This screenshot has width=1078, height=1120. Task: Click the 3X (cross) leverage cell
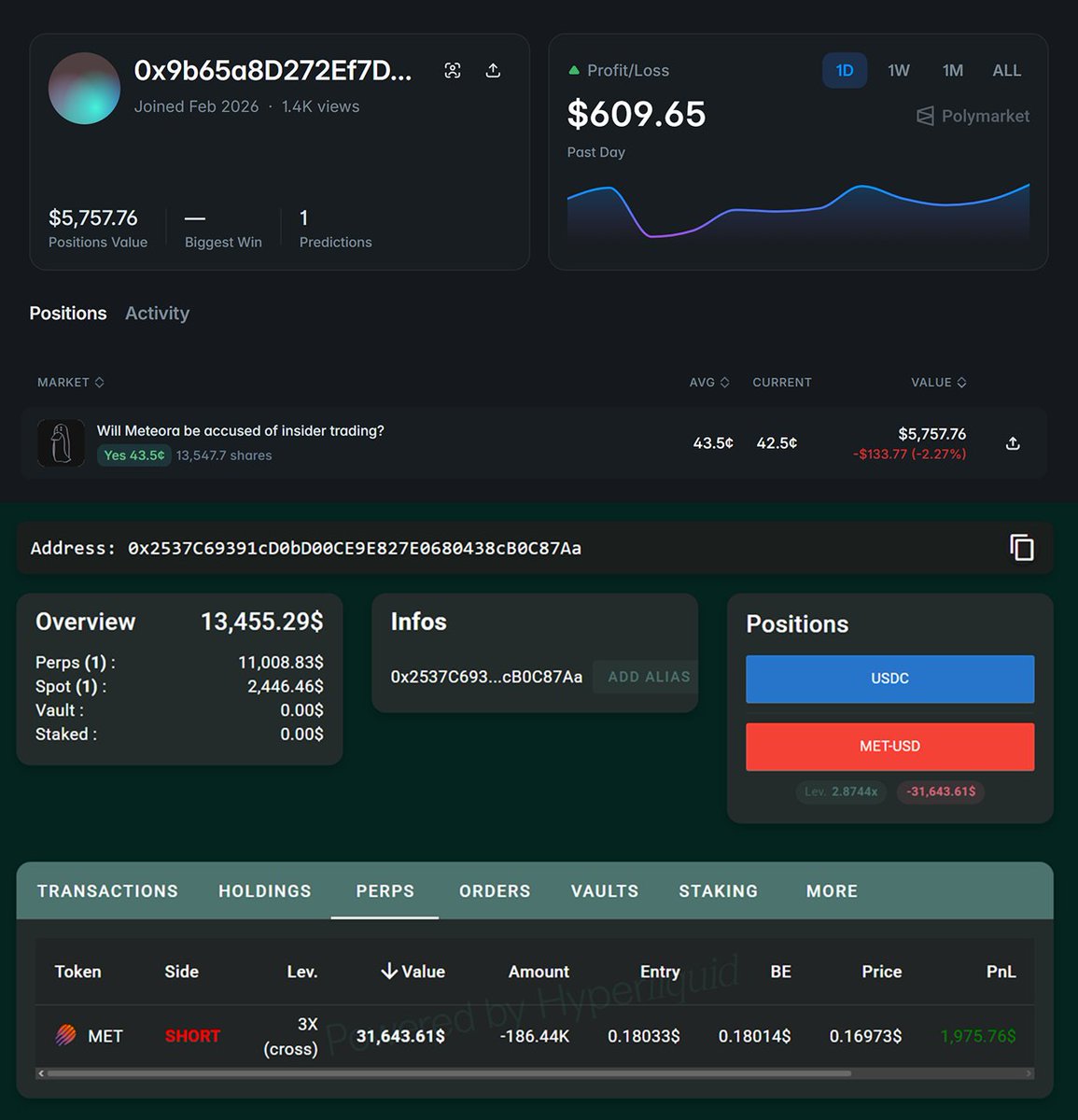click(291, 1036)
